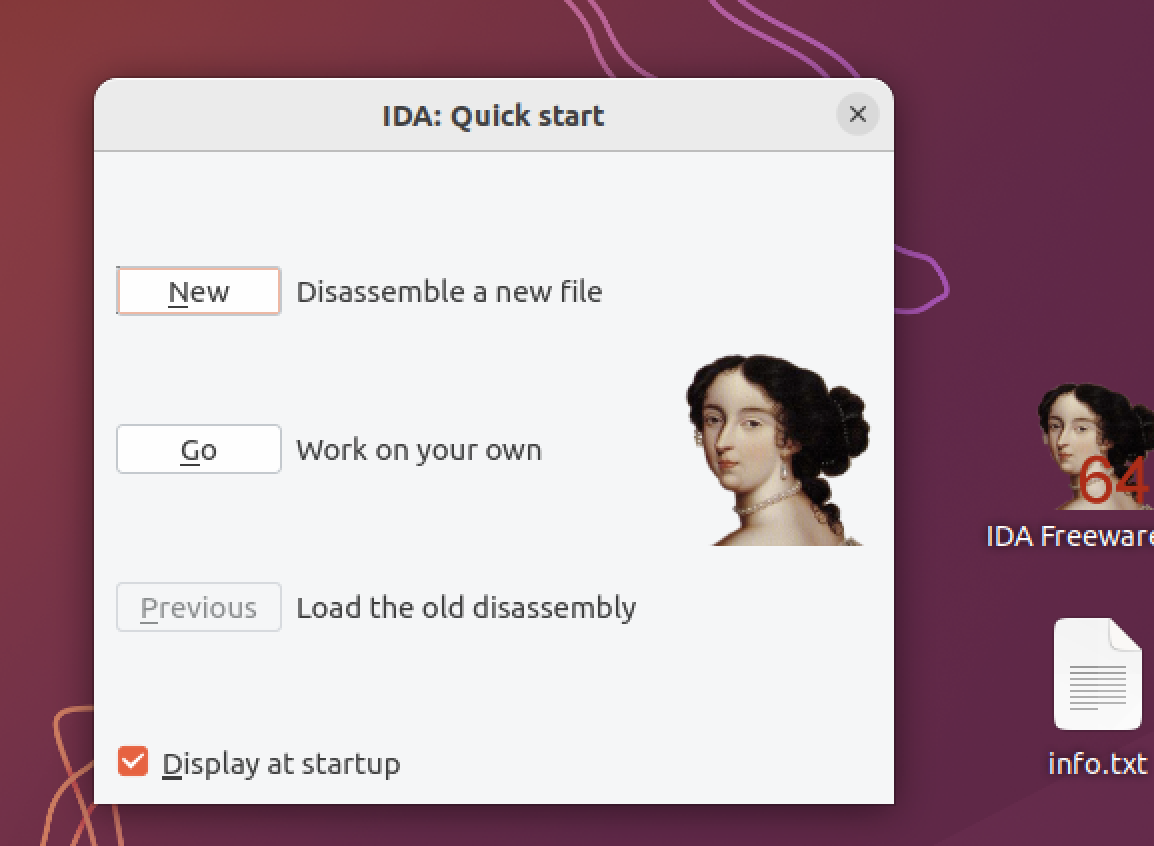Click the 'Work on your own' text
Screen dimensions: 1154x846
419,449
